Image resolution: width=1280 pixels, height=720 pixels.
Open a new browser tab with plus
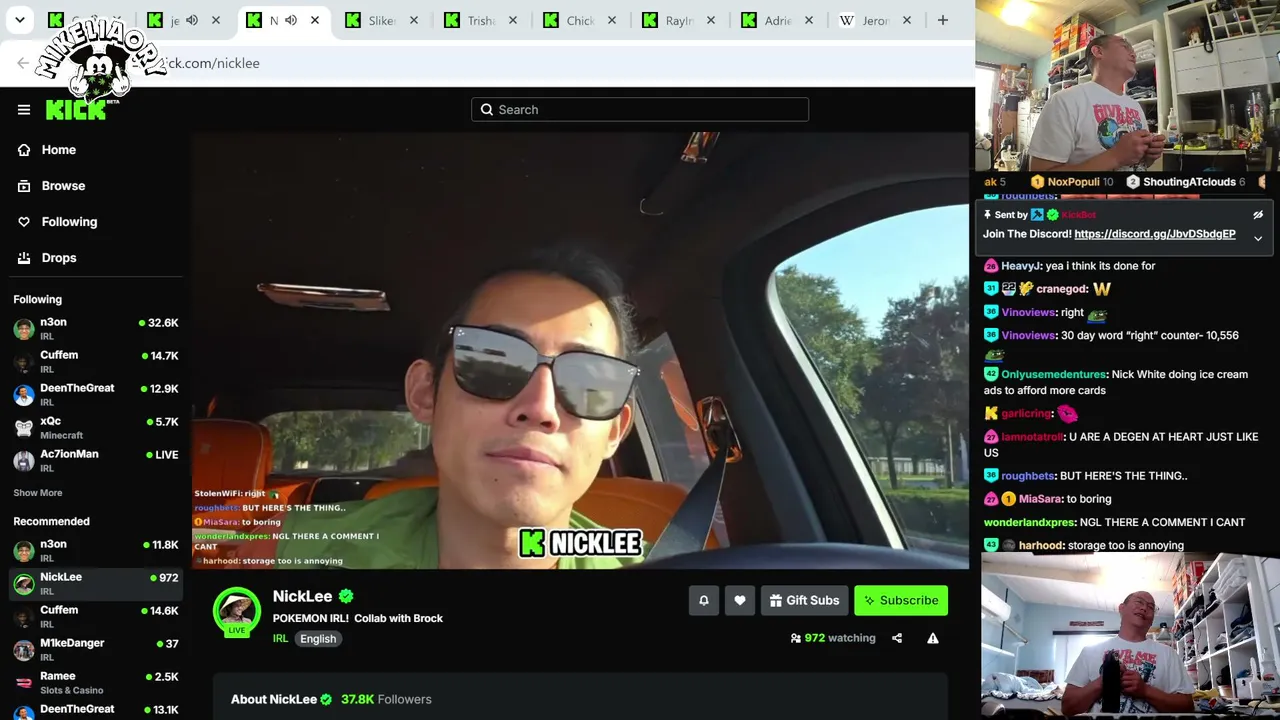point(942,20)
